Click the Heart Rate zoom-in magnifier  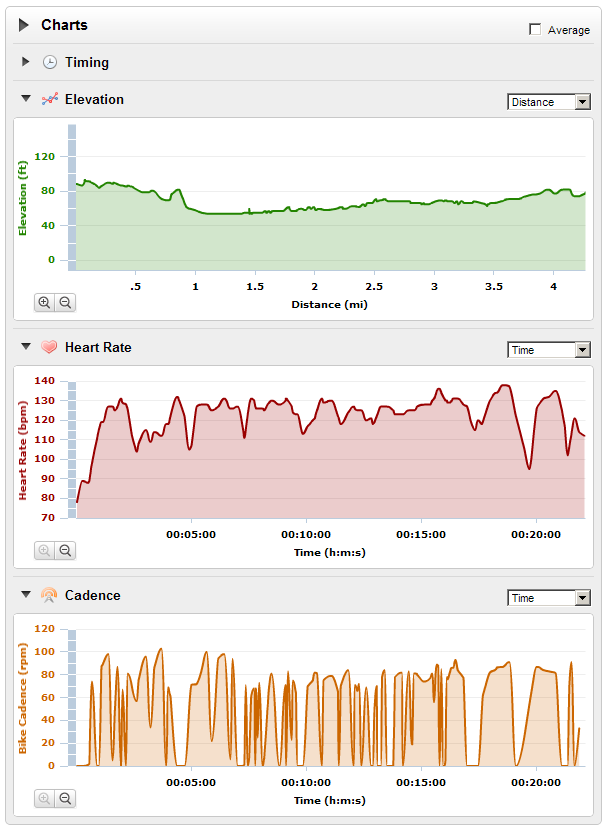[44, 550]
